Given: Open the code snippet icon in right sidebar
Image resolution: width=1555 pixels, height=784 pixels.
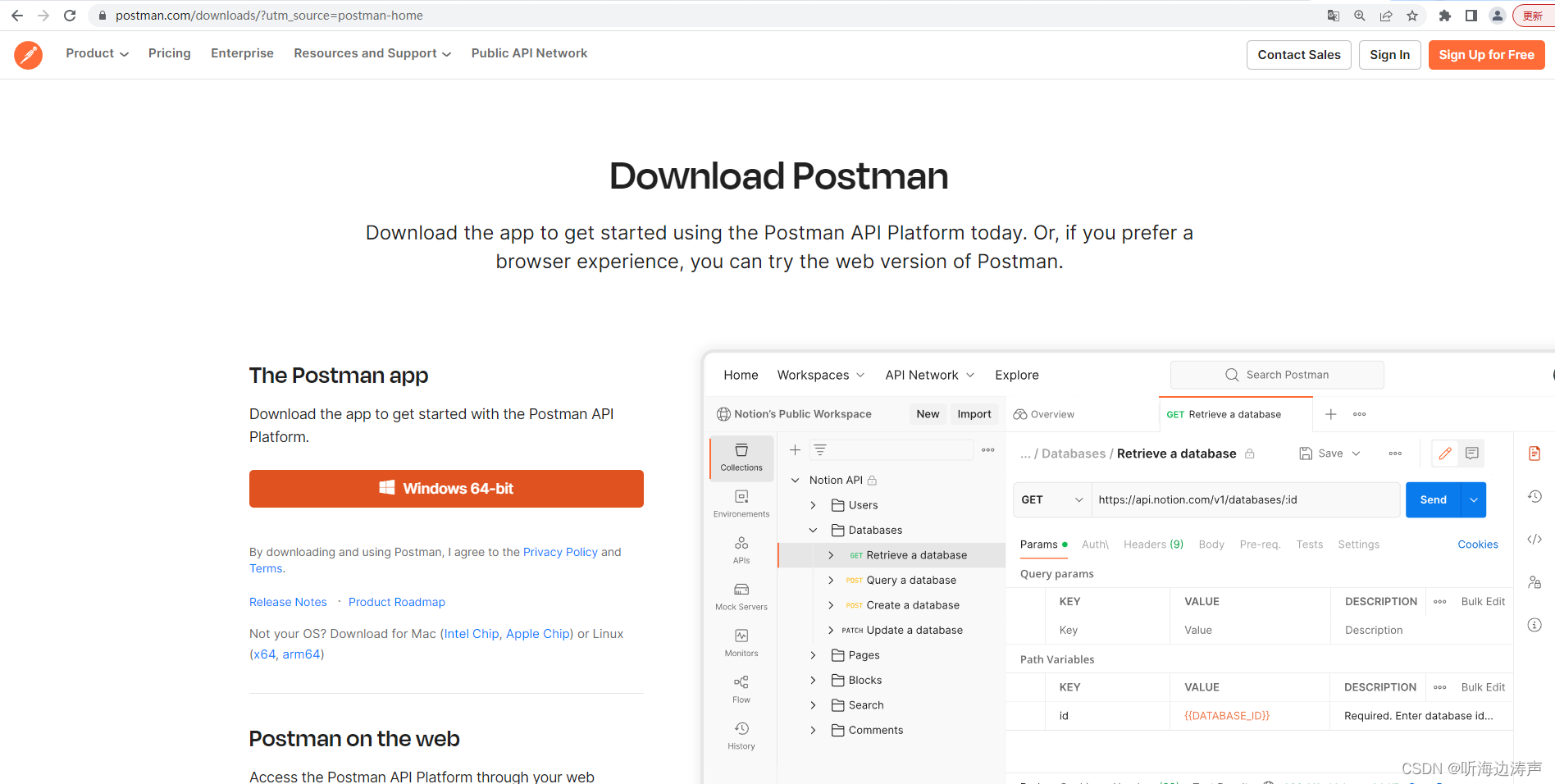Looking at the screenshot, I should [1534, 539].
